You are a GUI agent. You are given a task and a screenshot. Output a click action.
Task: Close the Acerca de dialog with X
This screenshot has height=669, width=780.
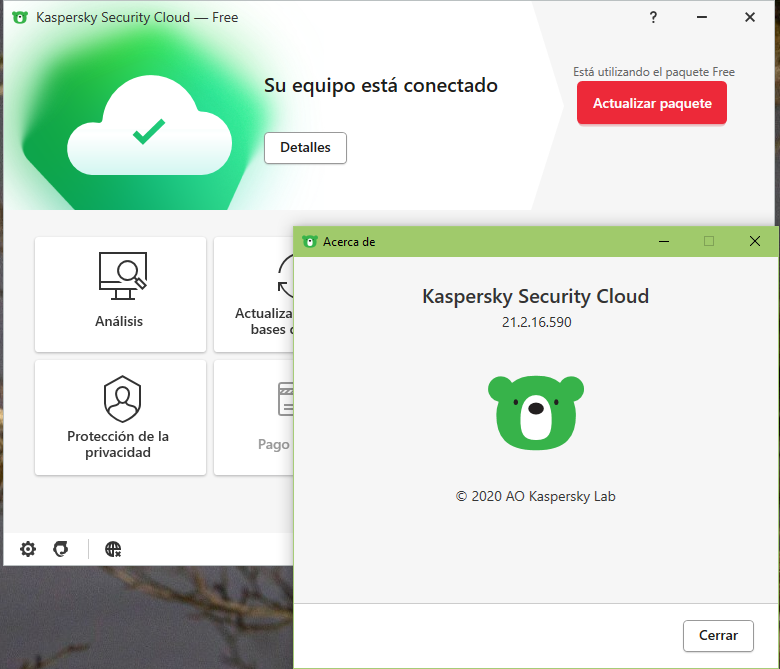(755, 241)
